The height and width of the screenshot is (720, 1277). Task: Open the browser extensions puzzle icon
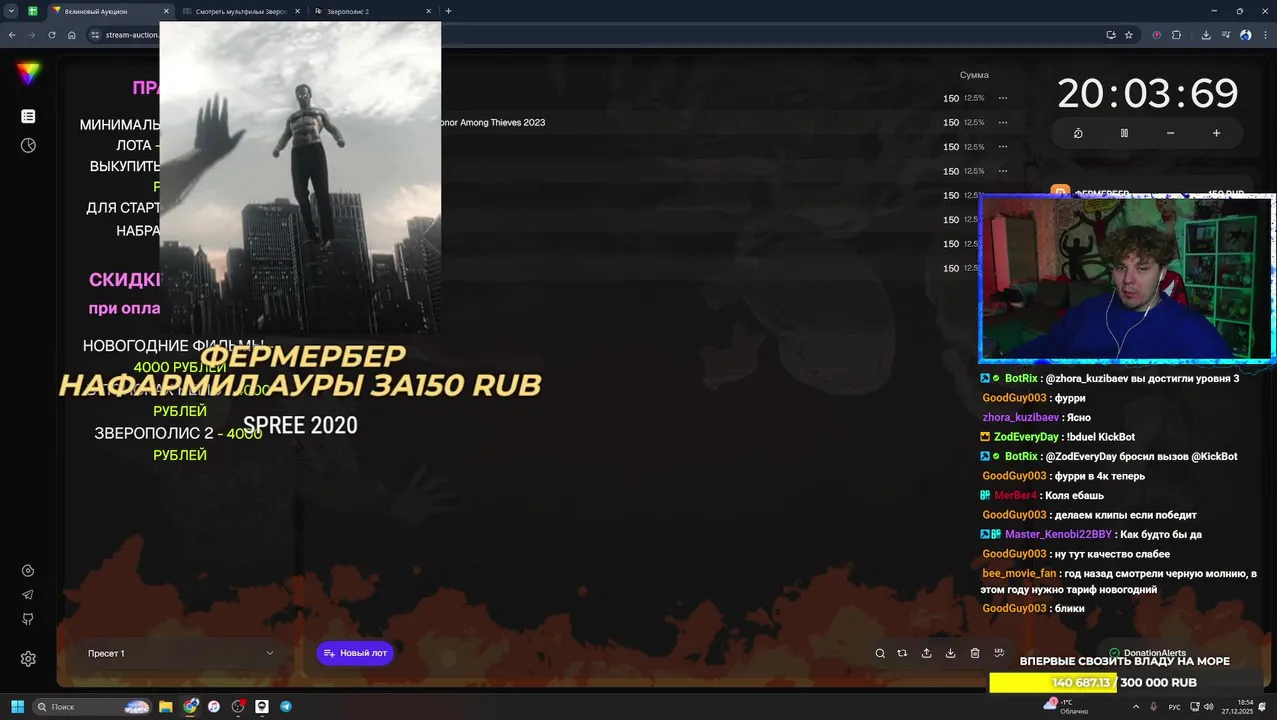point(1176,35)
